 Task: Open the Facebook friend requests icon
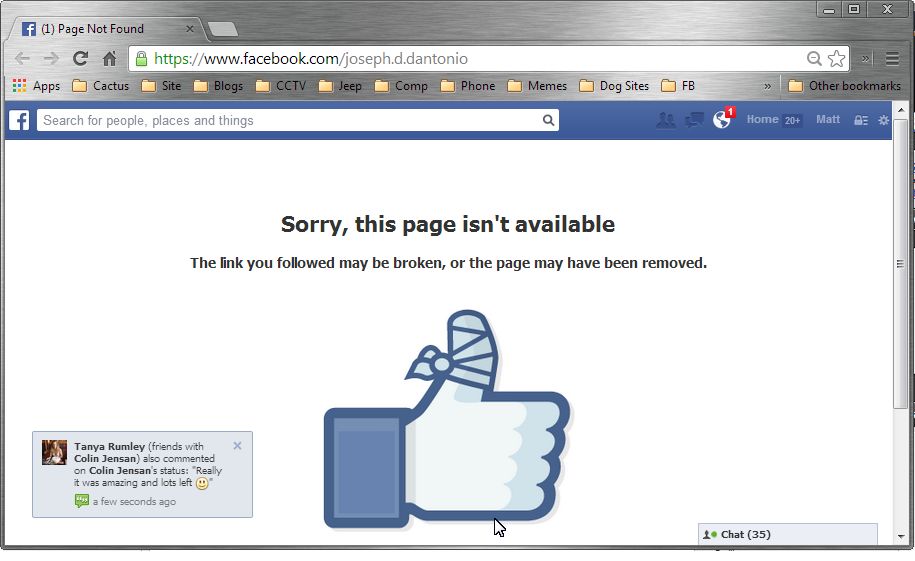tap(665, 120)
